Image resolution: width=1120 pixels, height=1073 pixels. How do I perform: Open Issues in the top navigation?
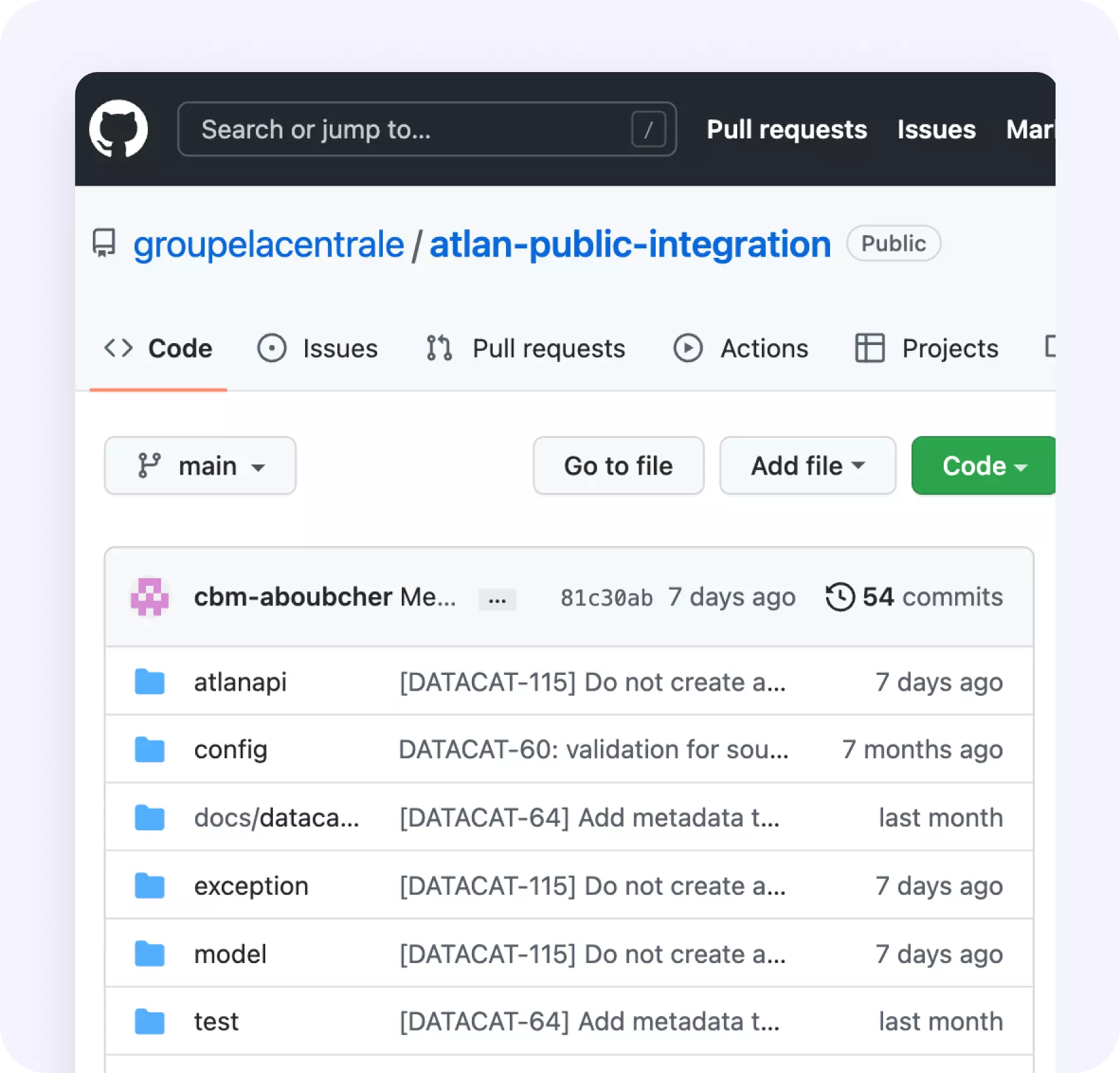tap(936, 130)
